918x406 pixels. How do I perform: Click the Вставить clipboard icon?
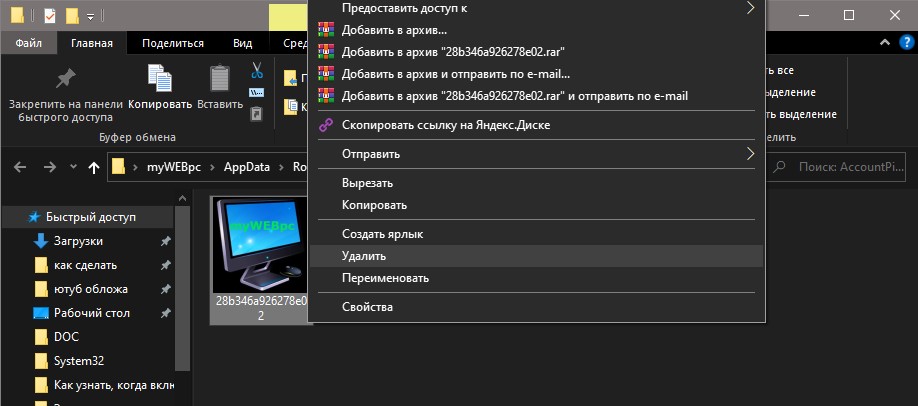[220, 78]
